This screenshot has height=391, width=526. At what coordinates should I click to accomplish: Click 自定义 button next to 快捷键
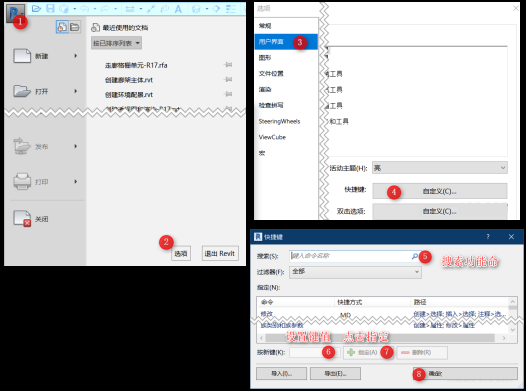[x=440, y=191]
